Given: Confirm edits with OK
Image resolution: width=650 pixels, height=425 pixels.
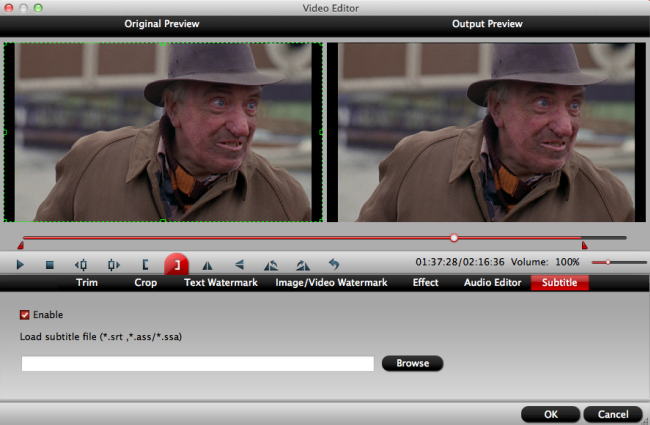Looking at the screenshot, I should point(551,414).
